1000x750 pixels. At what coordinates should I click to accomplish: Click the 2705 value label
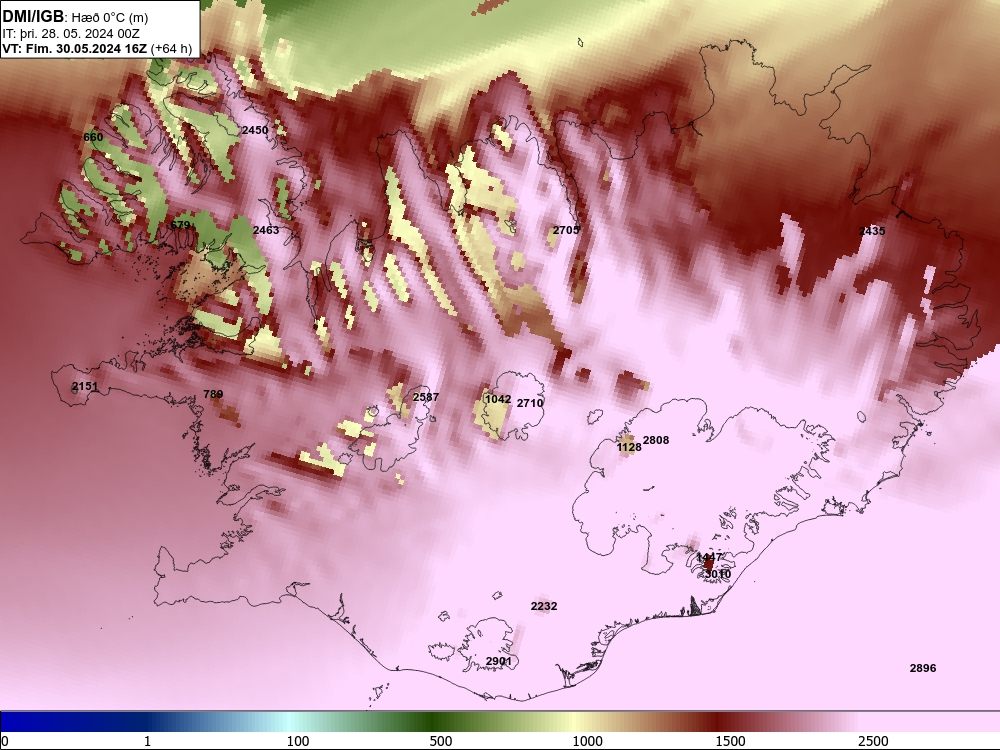[x=566, y=230]
